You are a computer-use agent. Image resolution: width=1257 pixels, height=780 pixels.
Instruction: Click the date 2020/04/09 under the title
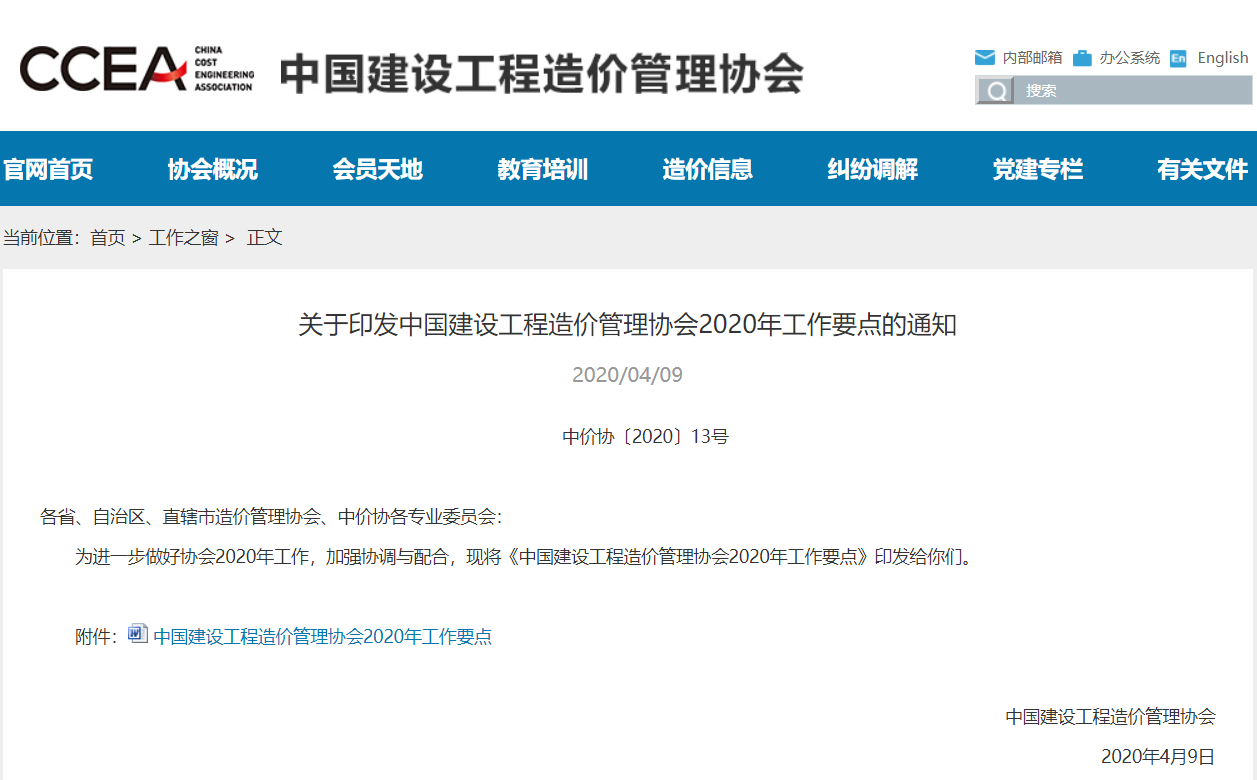628,375
